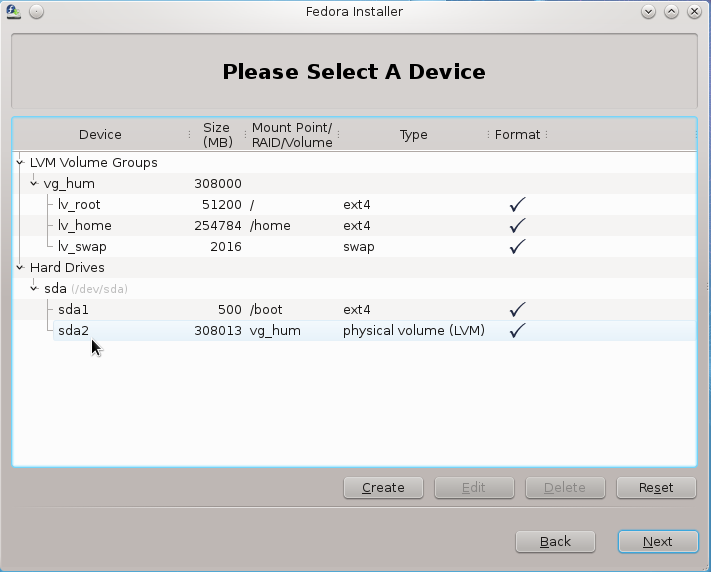Click the Format column header

[x=517, y=135]
